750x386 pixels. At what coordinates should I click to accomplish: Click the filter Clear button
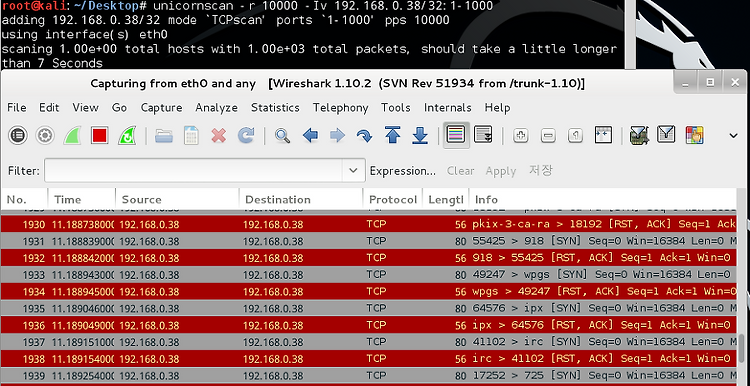[x=460, y=171]
